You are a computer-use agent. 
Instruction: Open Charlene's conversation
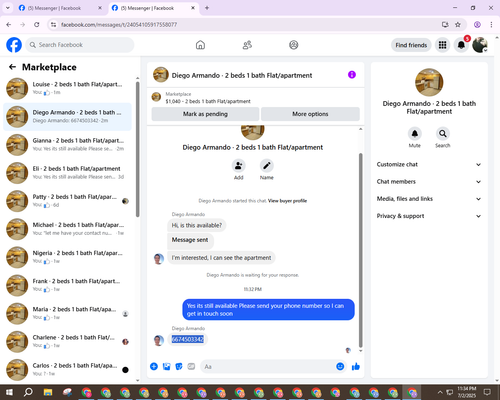click(68, 342)
